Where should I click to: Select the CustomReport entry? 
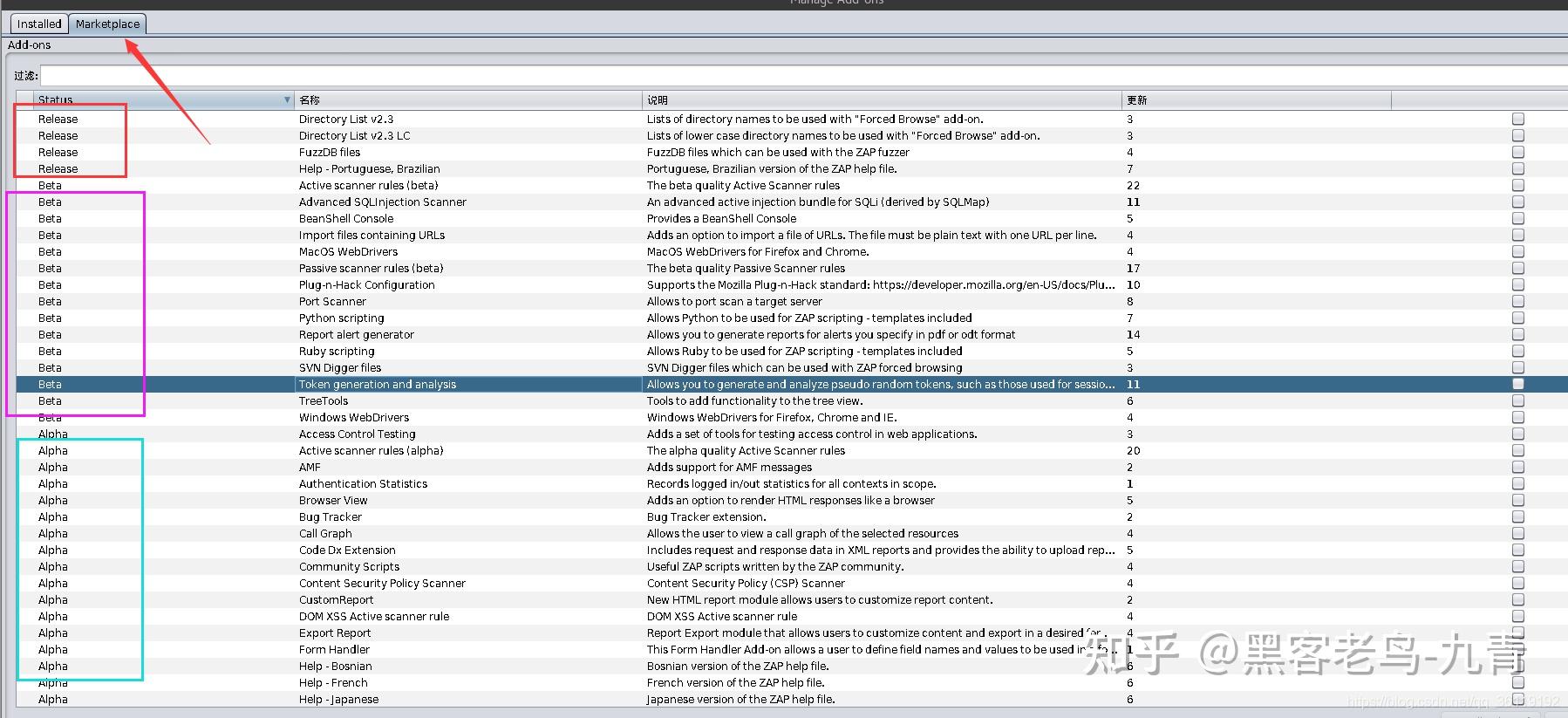tap(336, 599)
